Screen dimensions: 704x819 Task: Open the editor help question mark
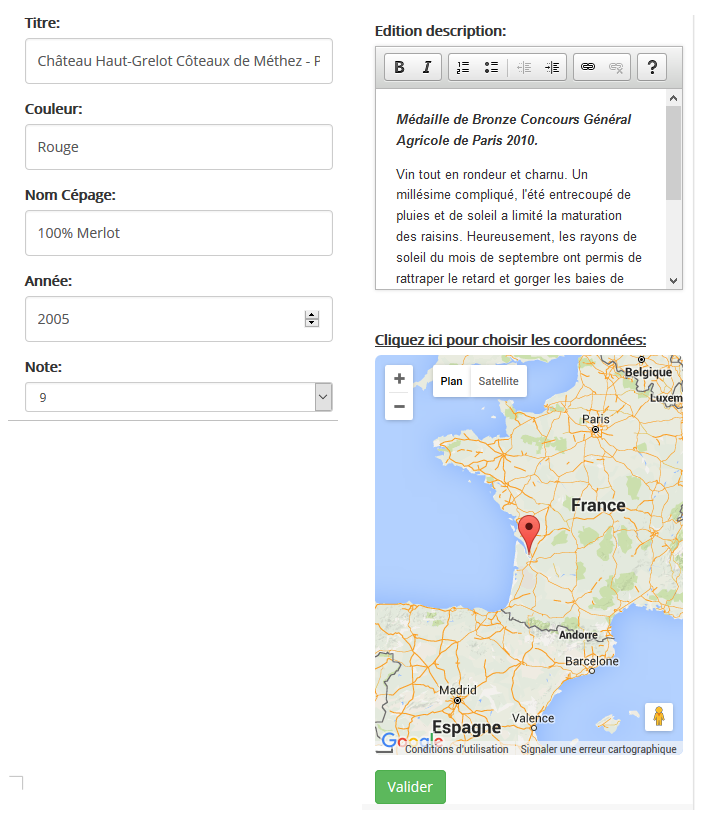click(x=652, y=67)
